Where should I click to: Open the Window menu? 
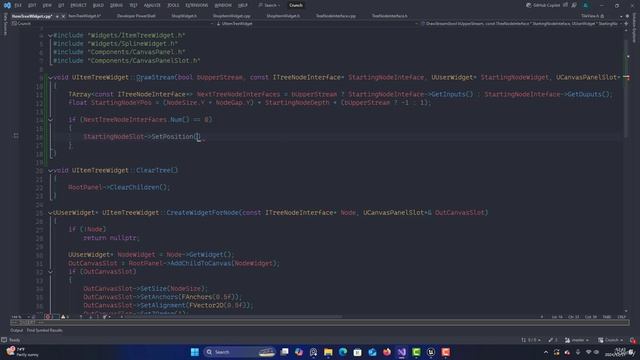coord(223,5)
